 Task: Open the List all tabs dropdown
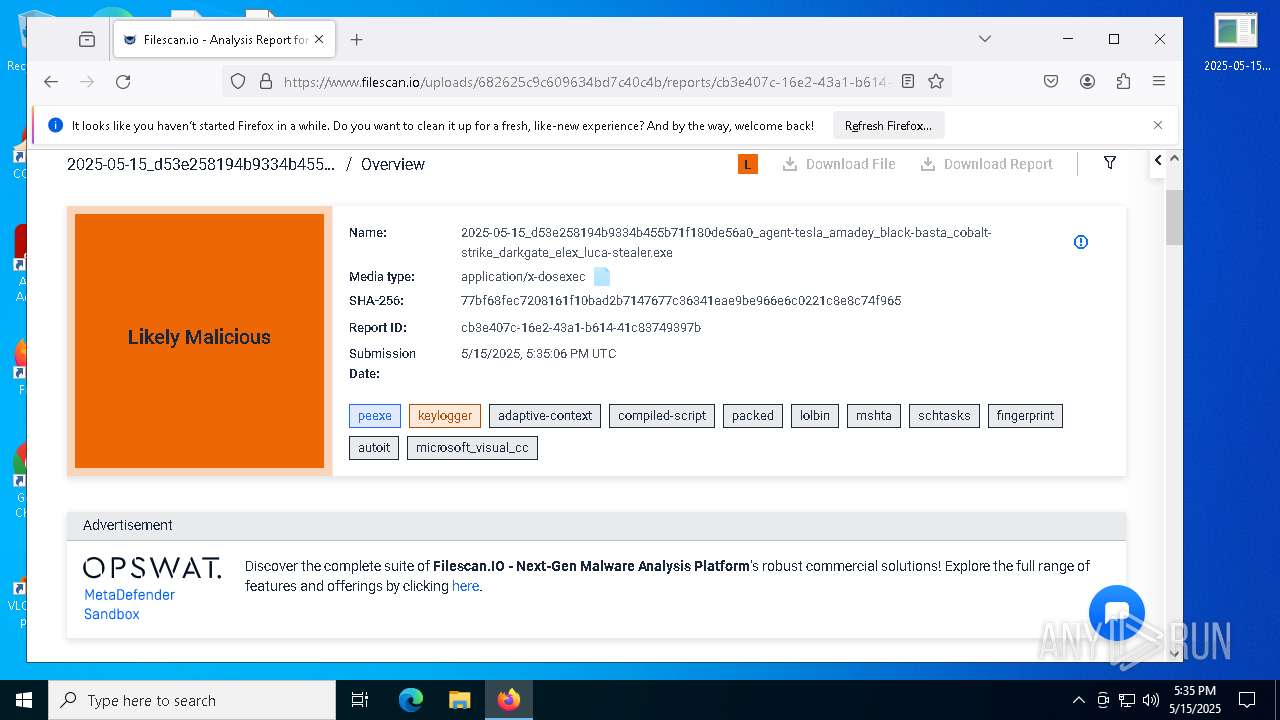(984, 39)
